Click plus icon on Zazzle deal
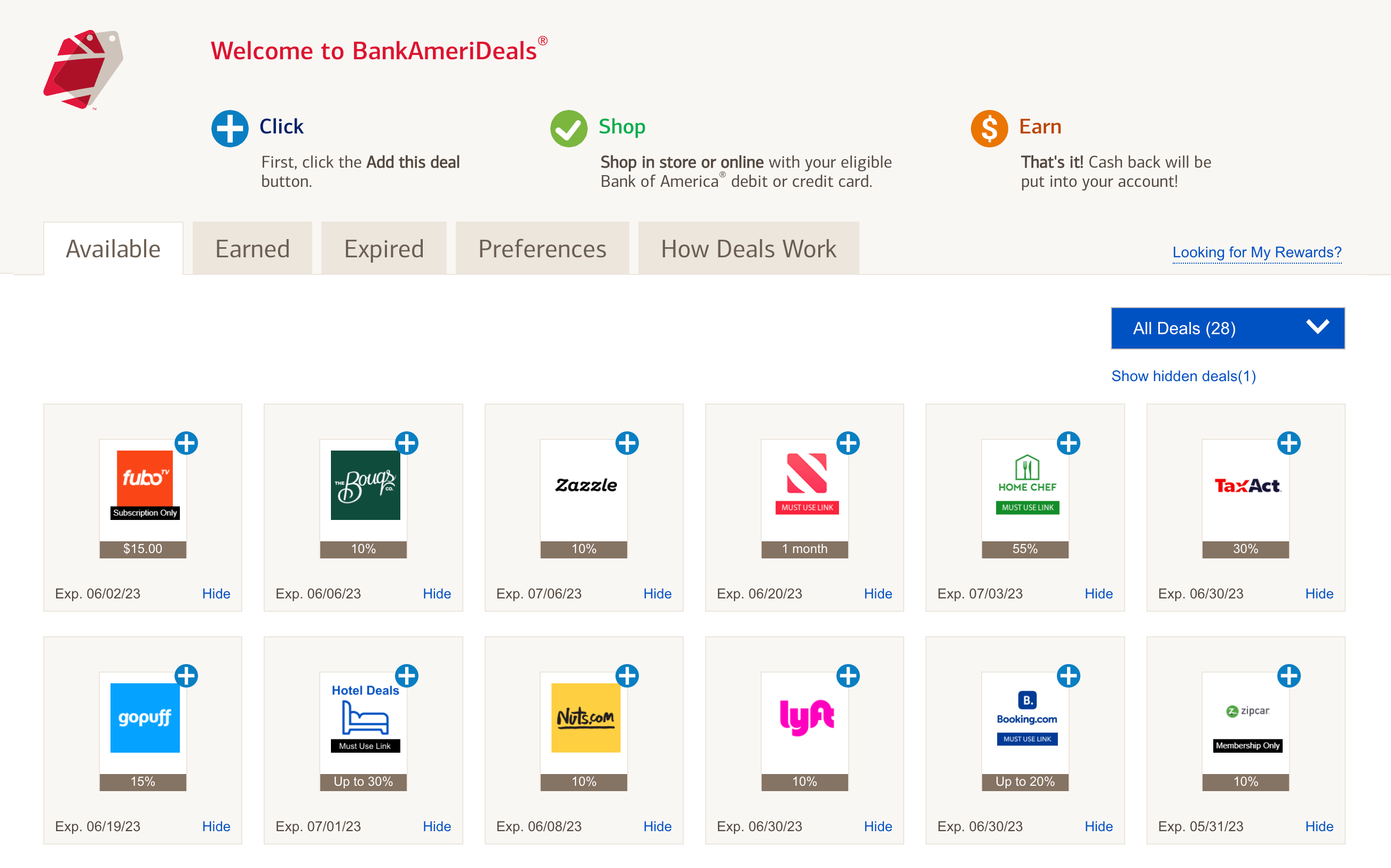This screenshot has width=1391, height=868. tap(627, 443)
